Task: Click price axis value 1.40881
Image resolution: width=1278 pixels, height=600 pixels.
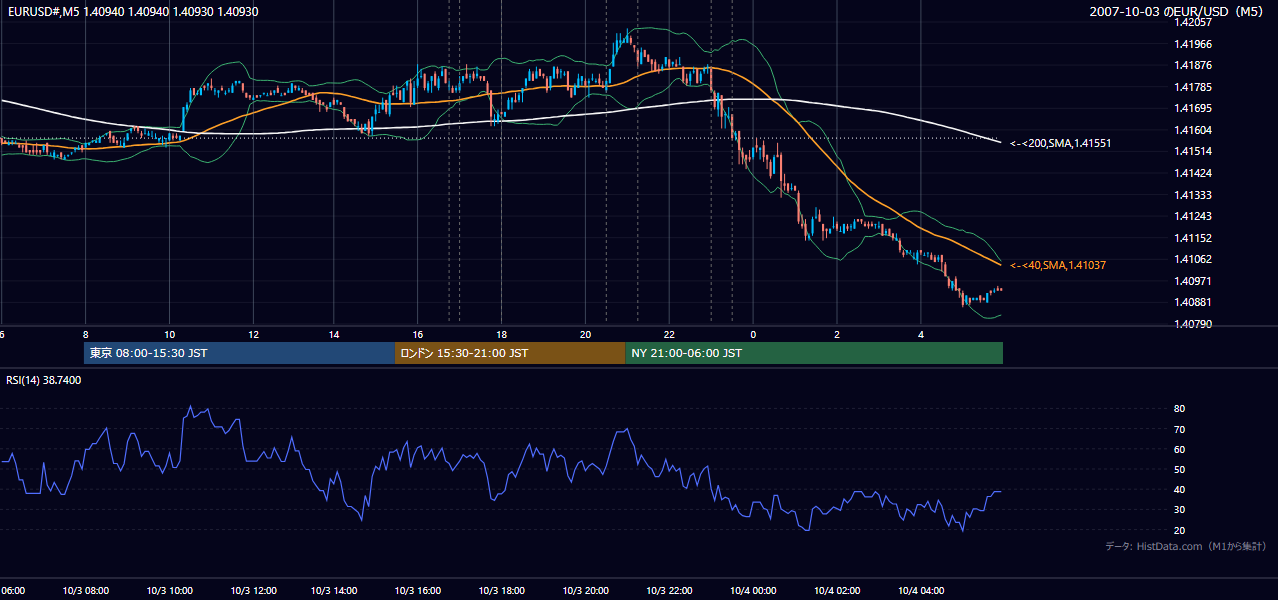Action: tap(1193, 302)
